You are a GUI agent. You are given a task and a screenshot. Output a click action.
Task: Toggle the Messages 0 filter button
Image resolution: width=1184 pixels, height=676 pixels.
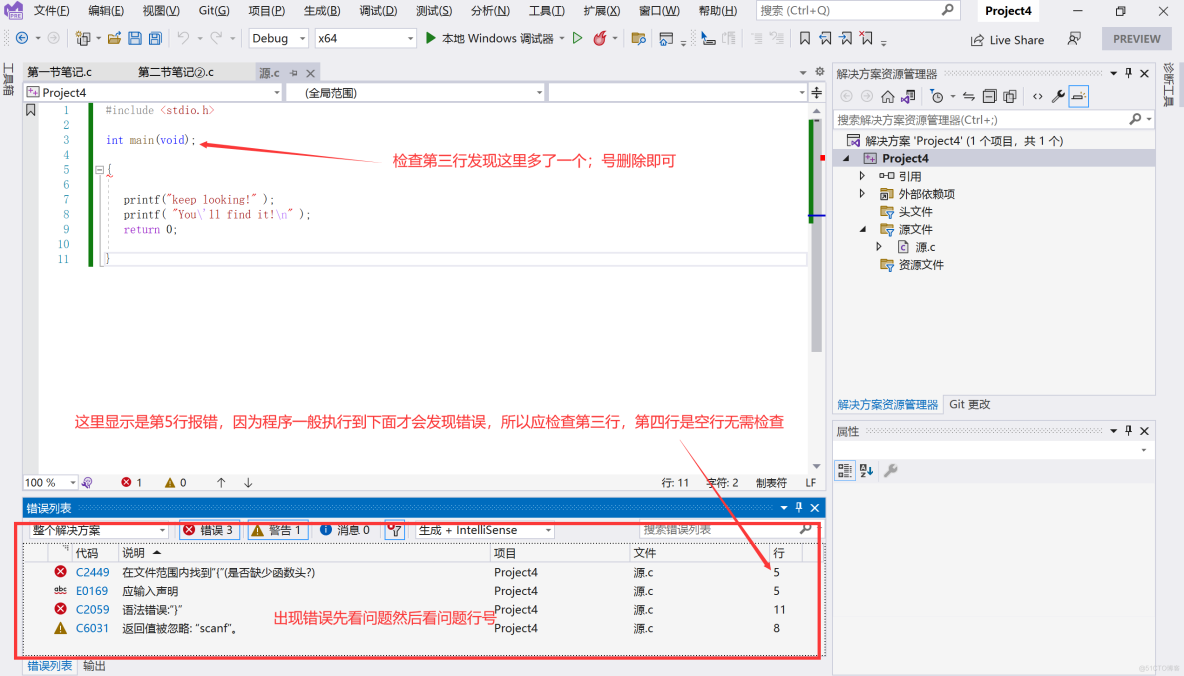(344, 529)
